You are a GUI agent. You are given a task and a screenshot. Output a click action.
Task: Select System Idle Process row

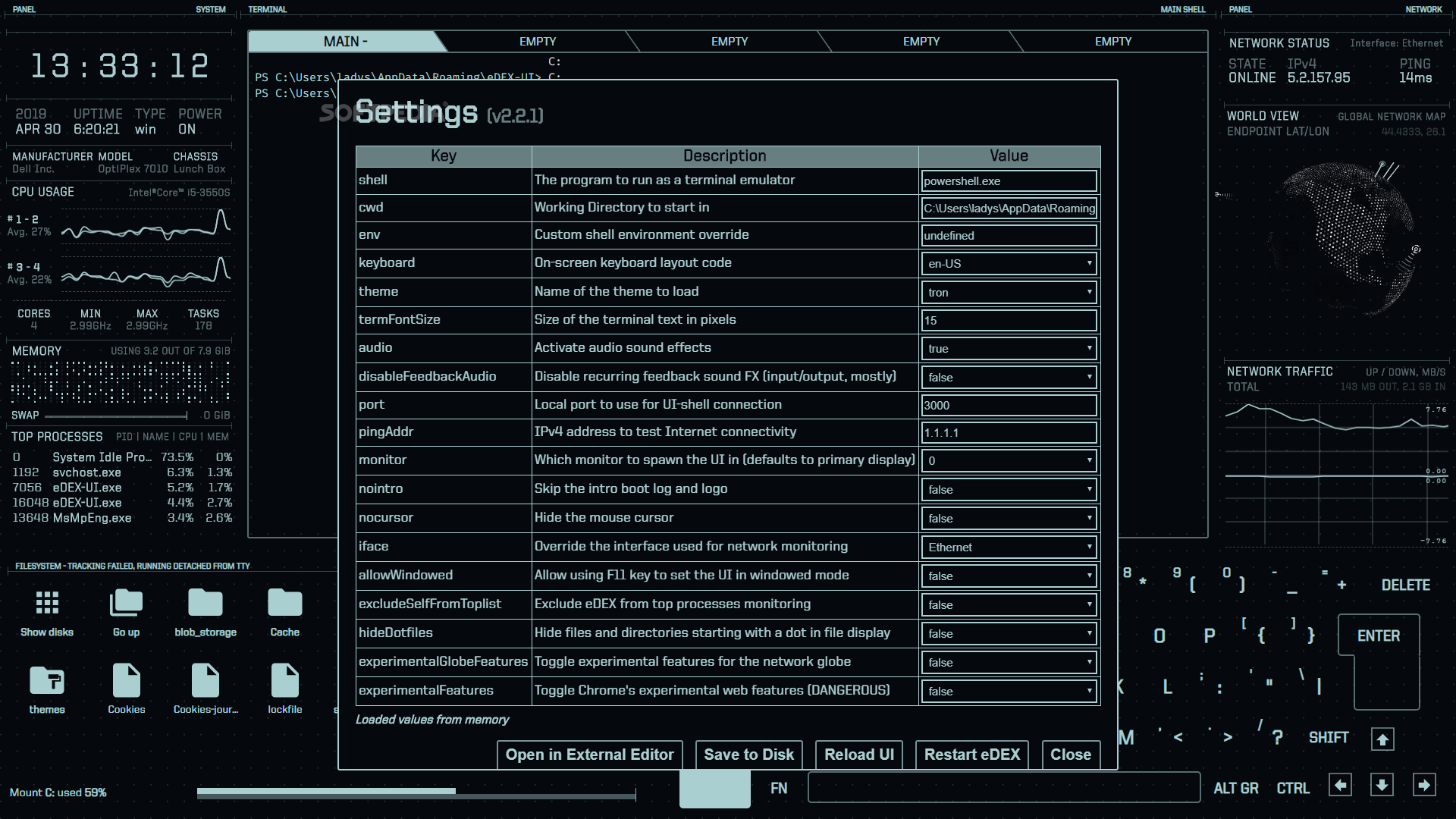(121, 457)
